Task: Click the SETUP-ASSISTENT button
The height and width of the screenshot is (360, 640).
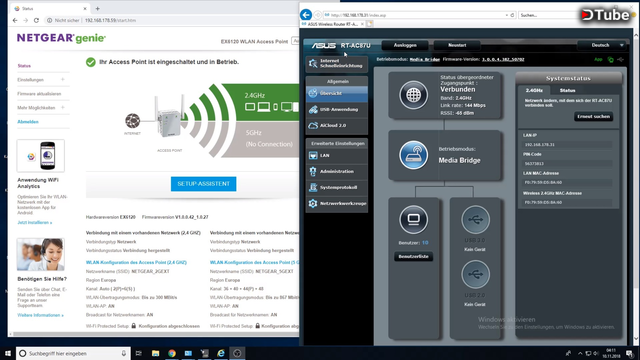Action: [x=203, y=184]
